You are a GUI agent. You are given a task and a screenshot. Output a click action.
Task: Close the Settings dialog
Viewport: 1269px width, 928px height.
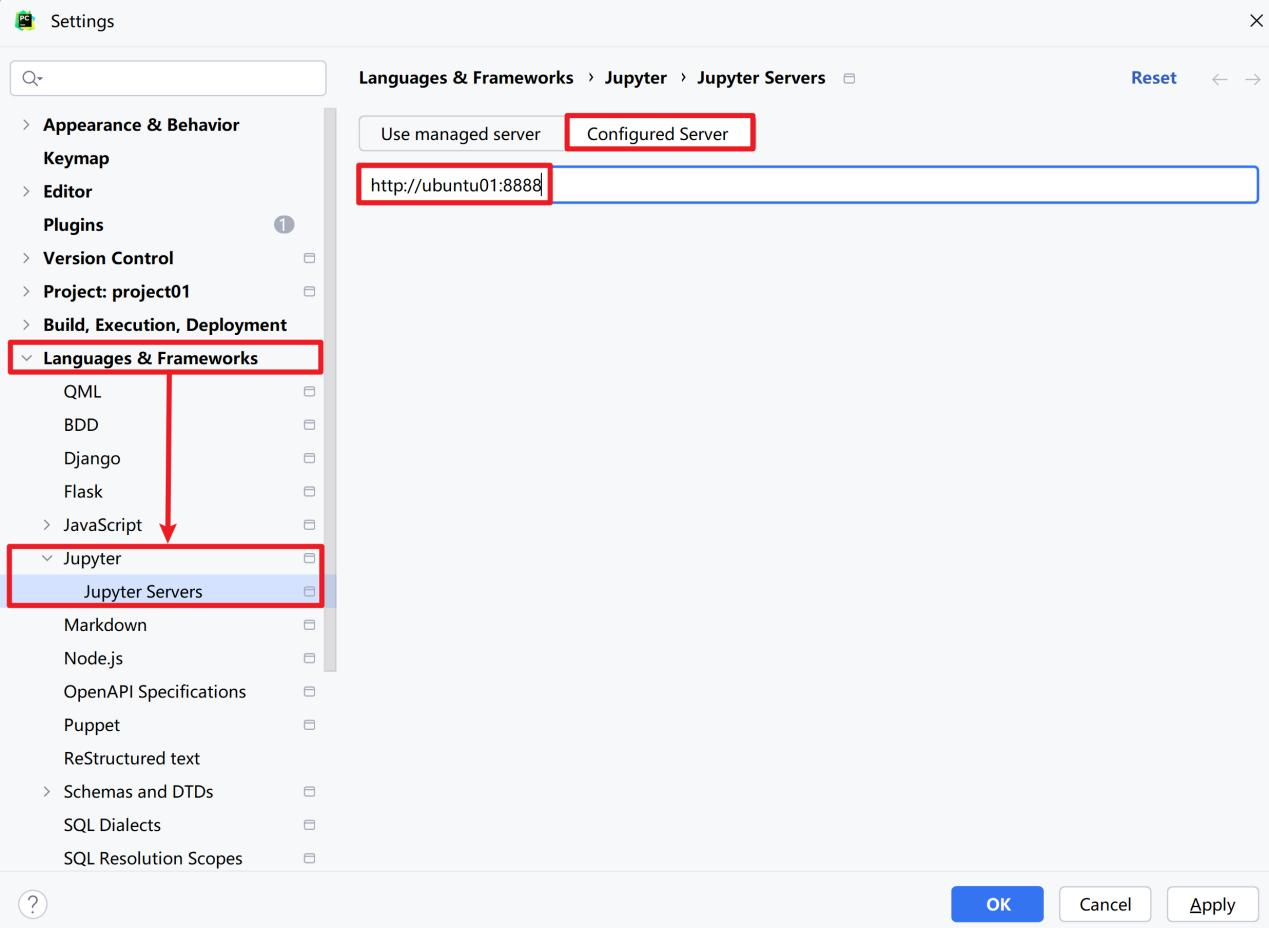pos(1256,21)
